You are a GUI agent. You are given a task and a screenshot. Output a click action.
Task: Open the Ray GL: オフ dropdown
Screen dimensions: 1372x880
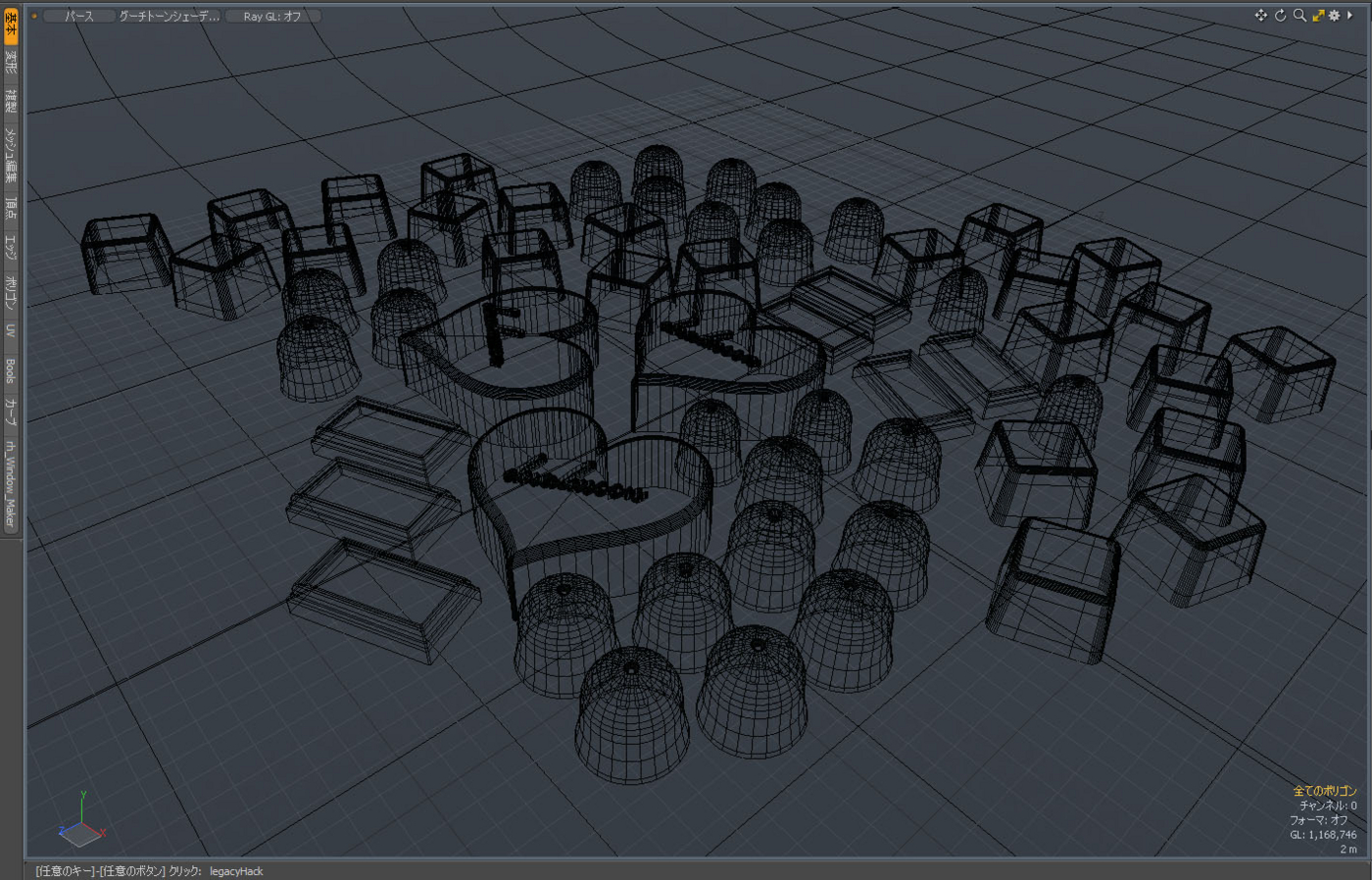tap(272, 17)
